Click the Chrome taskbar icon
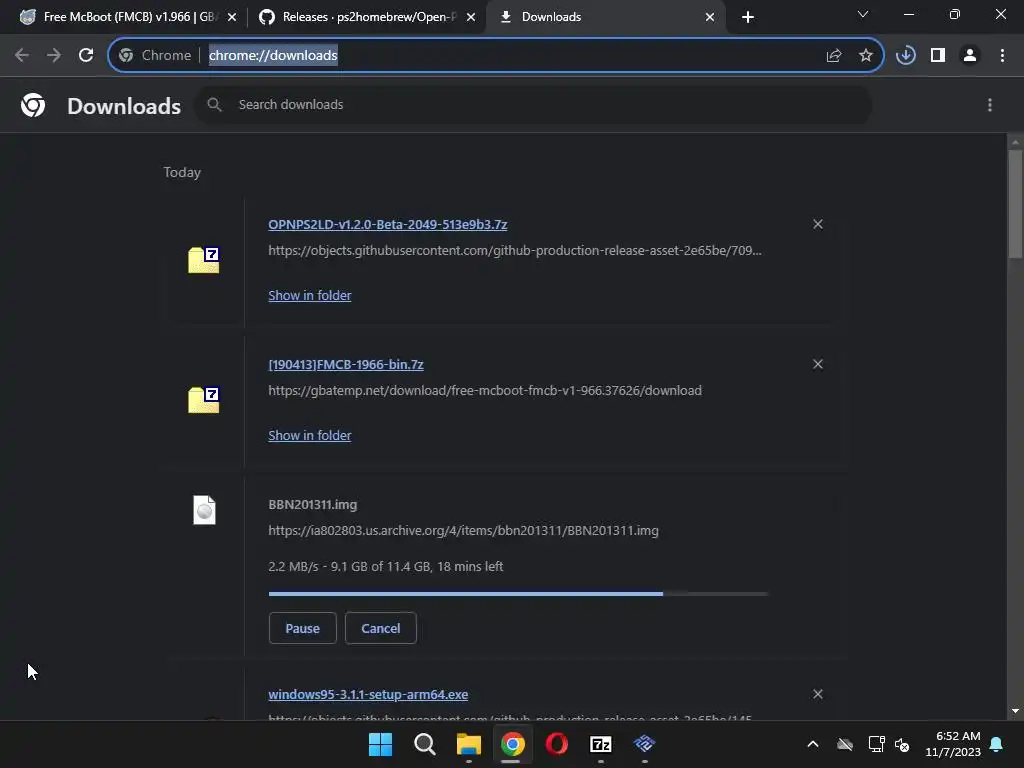Viewport: 1024px width, 768px height. (513, 744)
